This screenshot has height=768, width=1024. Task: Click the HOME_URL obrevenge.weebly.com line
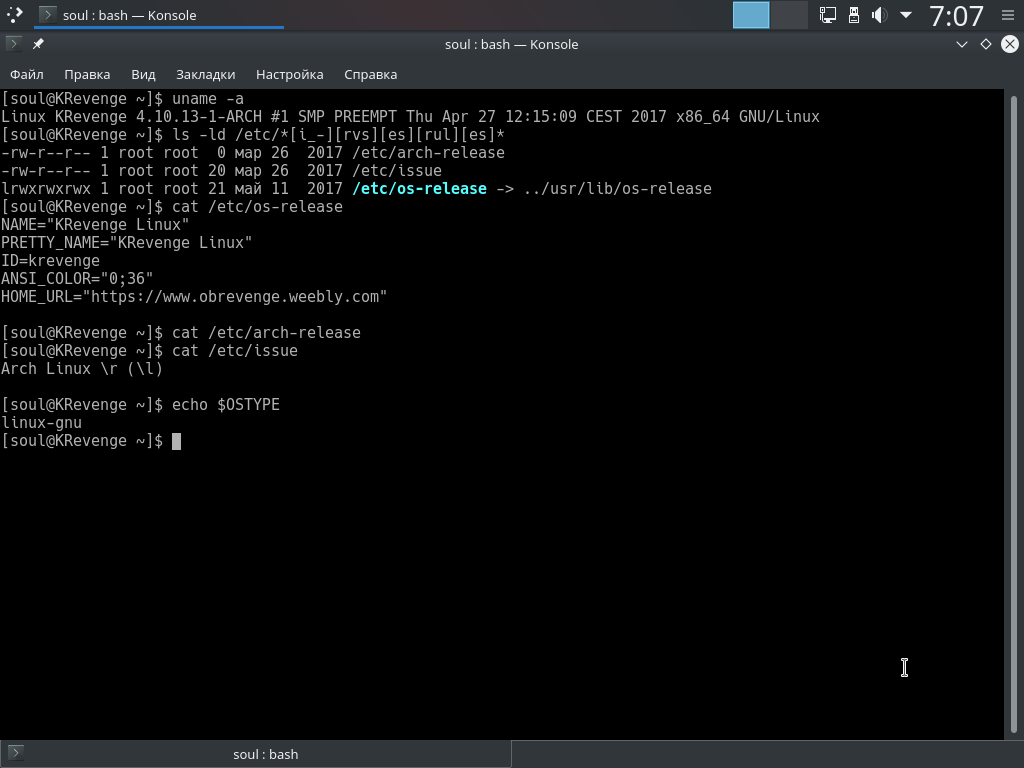coord(194,296)
